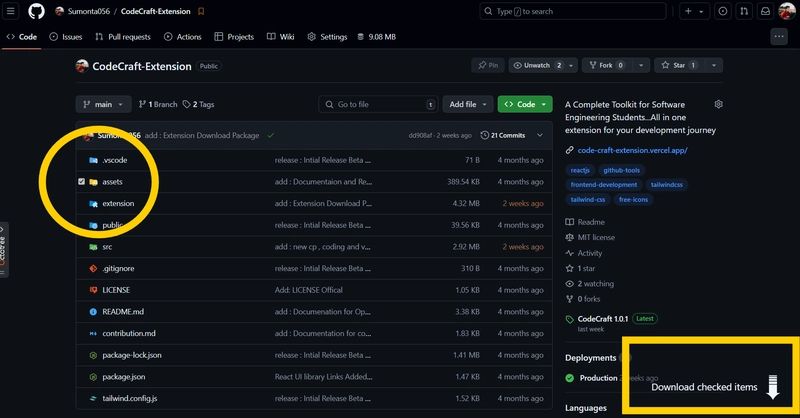Open the extension folder

(118, 203)
